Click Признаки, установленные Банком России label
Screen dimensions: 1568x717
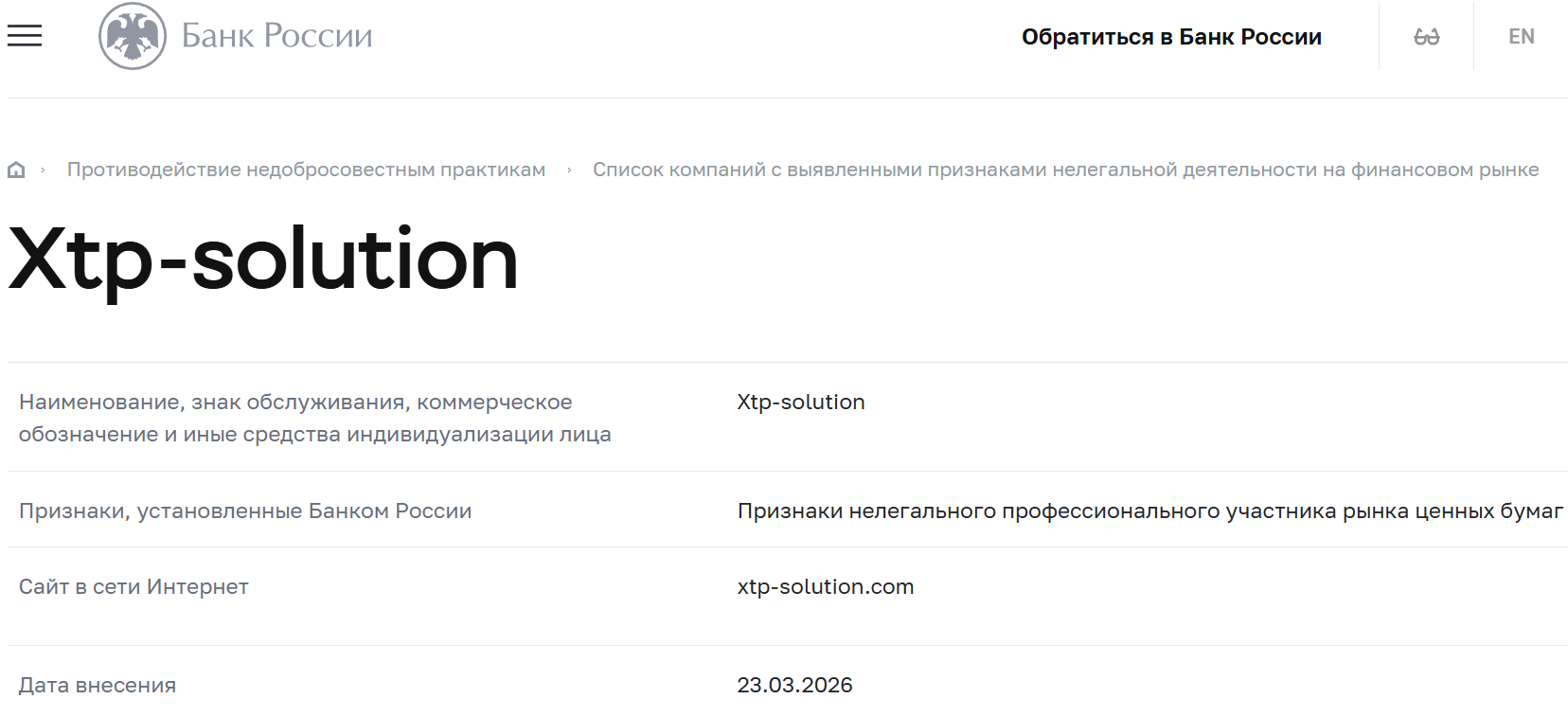pyautogui.click(x=245, y=511)
